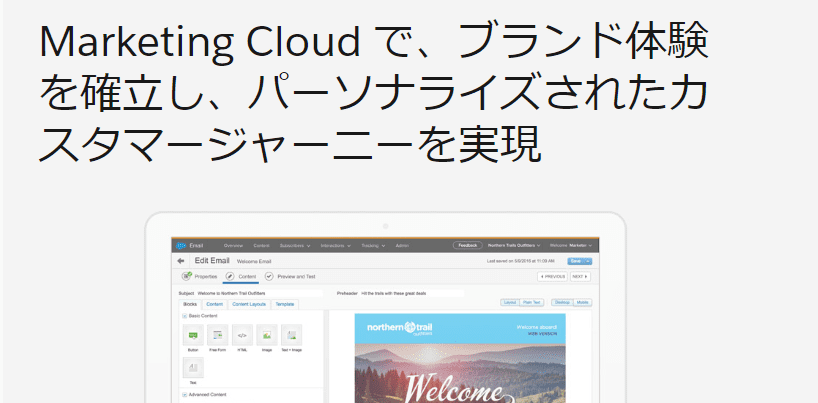Open the Content item in top navigation
The width and height of the screenshot is (818, 403).
tap(261, 245)
